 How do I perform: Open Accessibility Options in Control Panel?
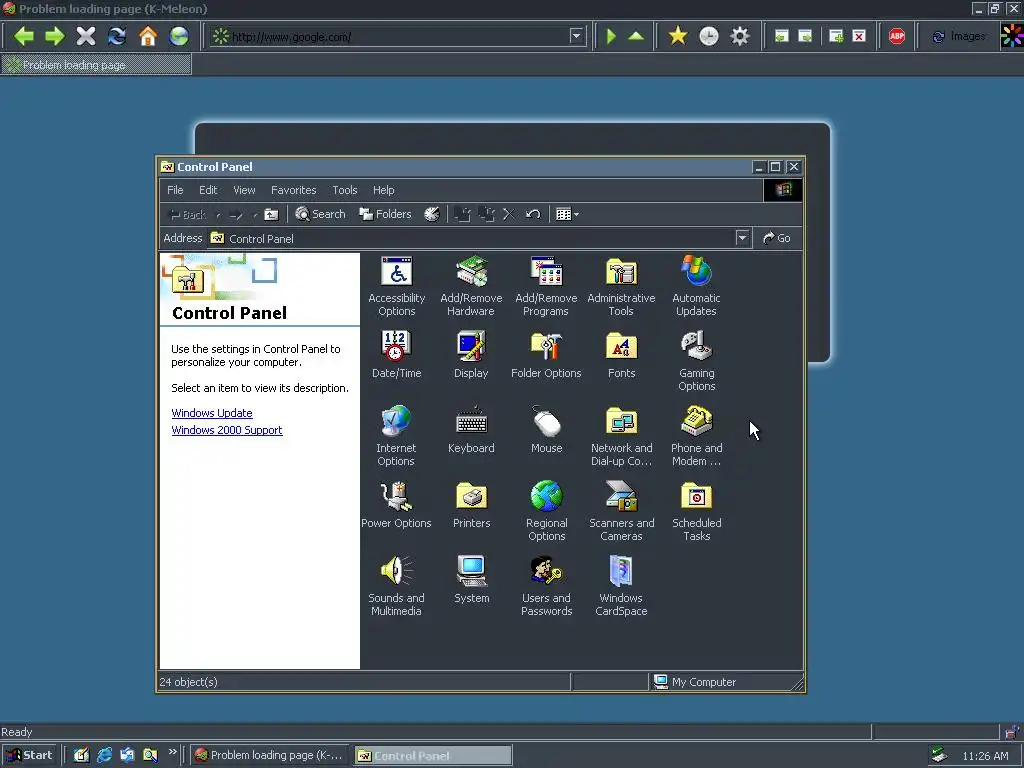[396, 286]
